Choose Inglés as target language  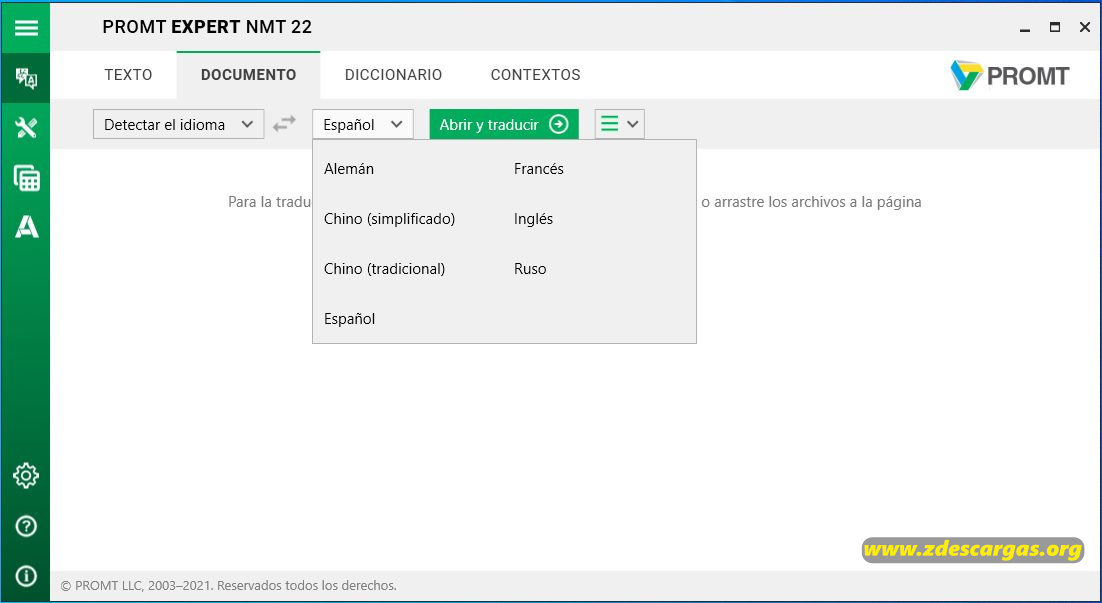533,219
